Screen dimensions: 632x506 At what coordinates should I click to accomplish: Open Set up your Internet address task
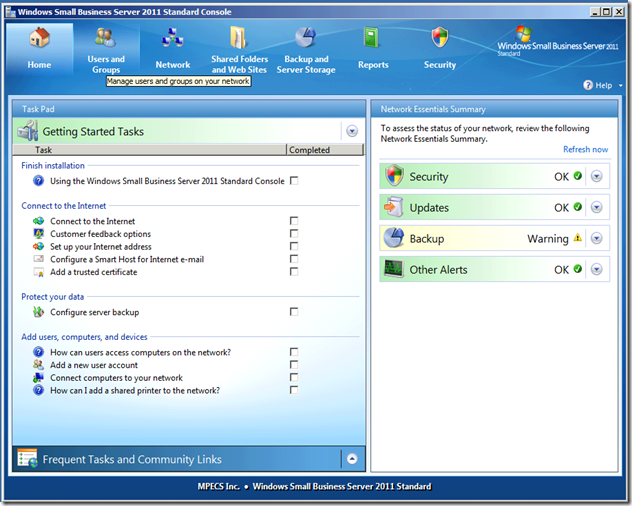[100, 246]
